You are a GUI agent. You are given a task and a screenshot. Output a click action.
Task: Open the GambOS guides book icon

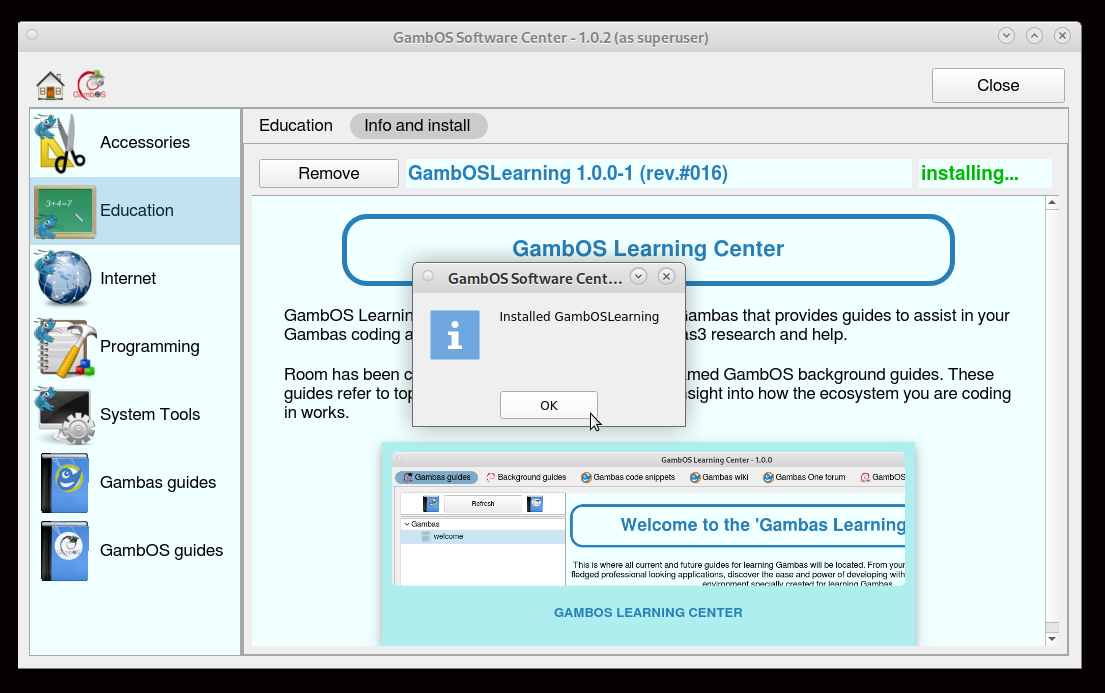pyautogui.click(x=65, y=550)
